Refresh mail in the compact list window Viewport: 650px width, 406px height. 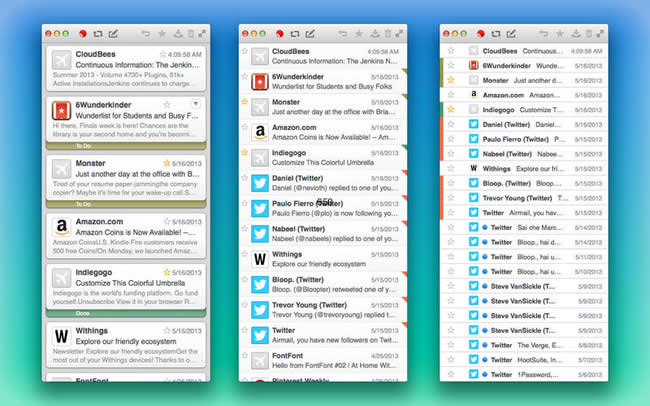coord(496,34)
